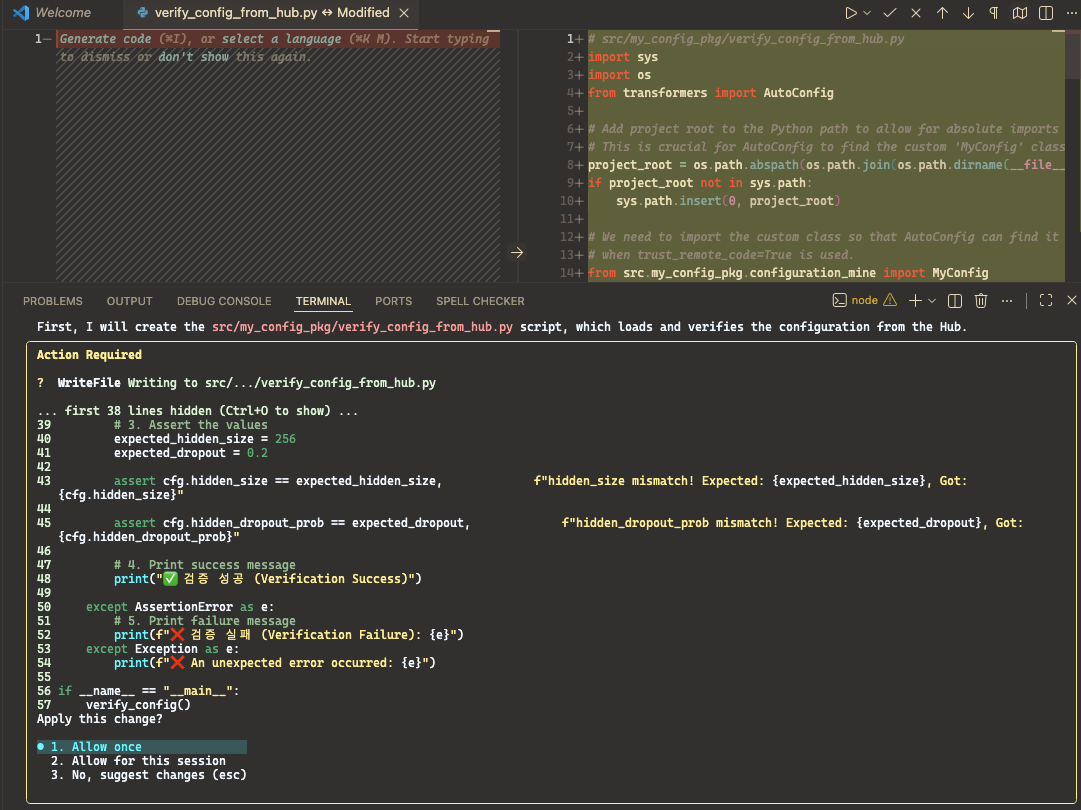Select the TERMINAL panel tab
This screenshot has height=810, width=1081.
[x=323, y=301]
